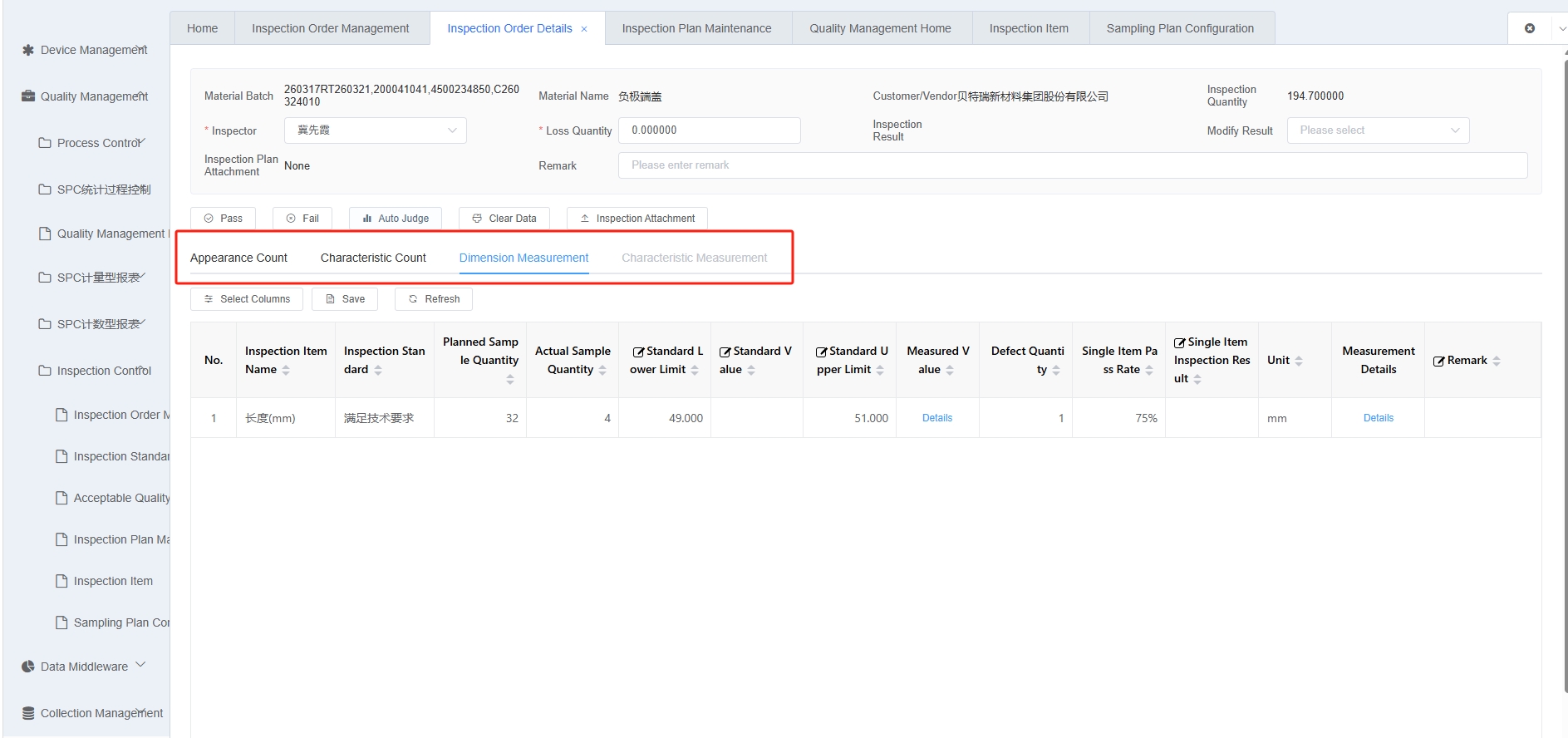Sort by Single Item Inspection Result column
The height and width of the screenshot is (738, 1568).
[x=1197, y=379]
